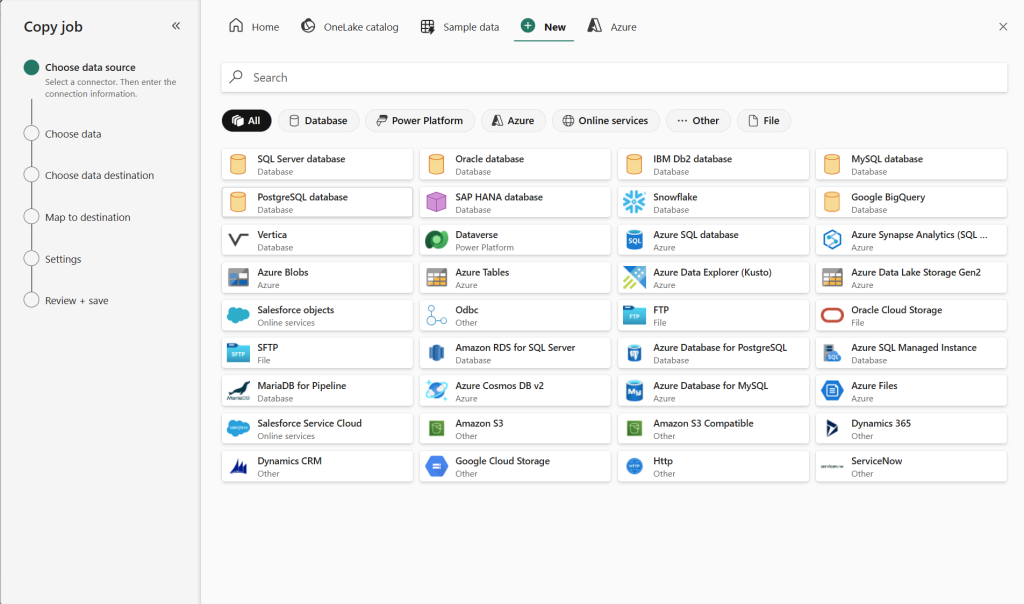The height and width of the screenshot is (604, 1024).
Task: Click the SAP HANA cube icon
Action: click(x=436, y=202)
